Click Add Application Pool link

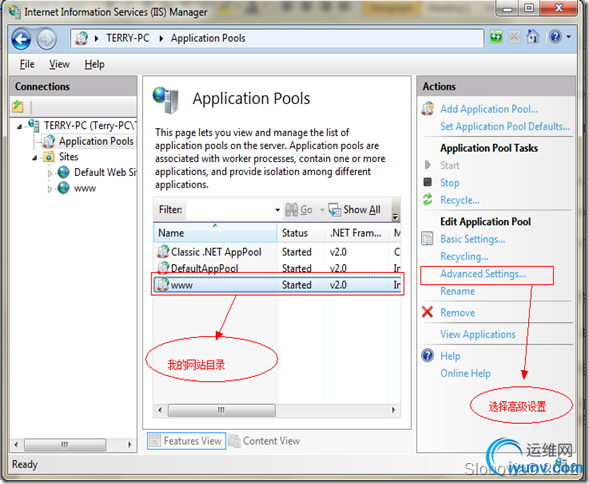[489, 109]
